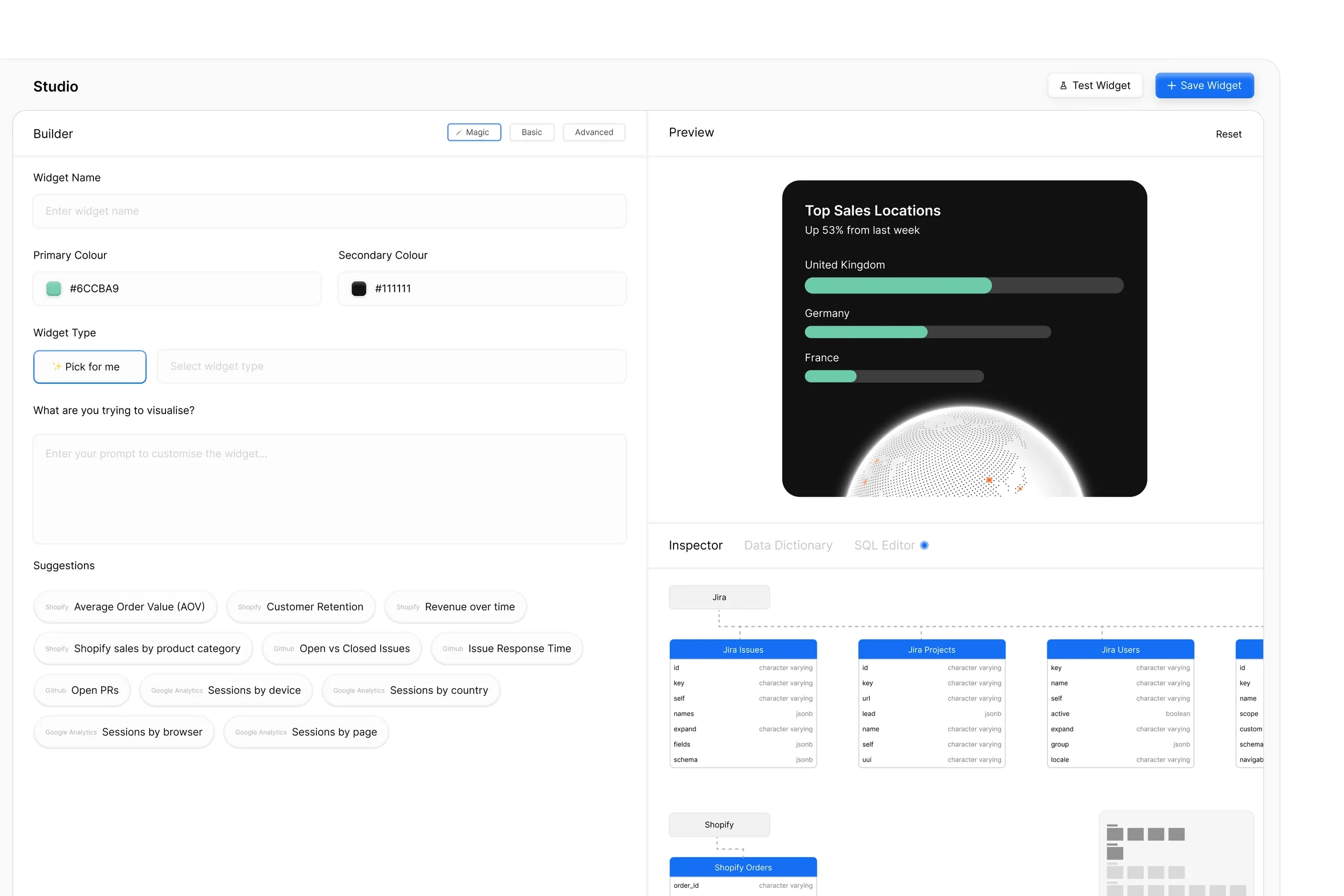
Task: Click the 'lead' row in Jira Projects
Action: point(931,714)
